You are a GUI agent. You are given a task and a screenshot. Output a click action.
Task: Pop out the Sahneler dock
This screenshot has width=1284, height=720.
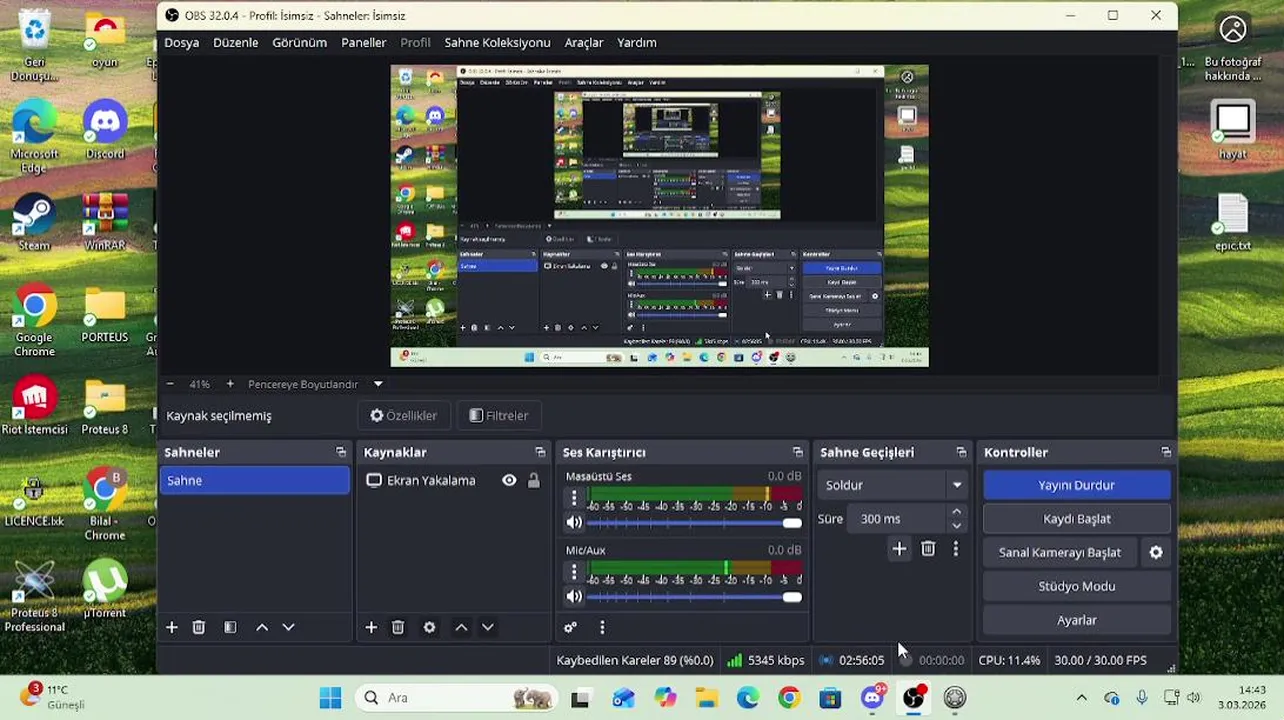341,452
